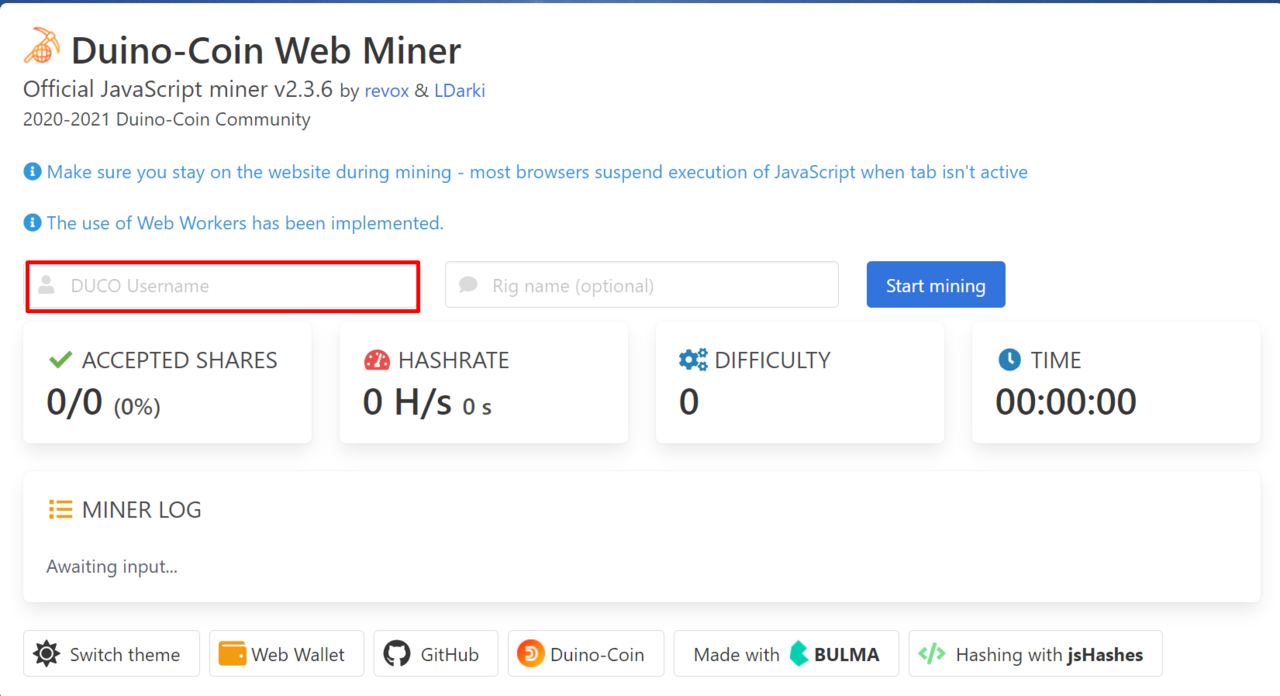Open the revox author link

pyautogui.click(x=387, y=90)
